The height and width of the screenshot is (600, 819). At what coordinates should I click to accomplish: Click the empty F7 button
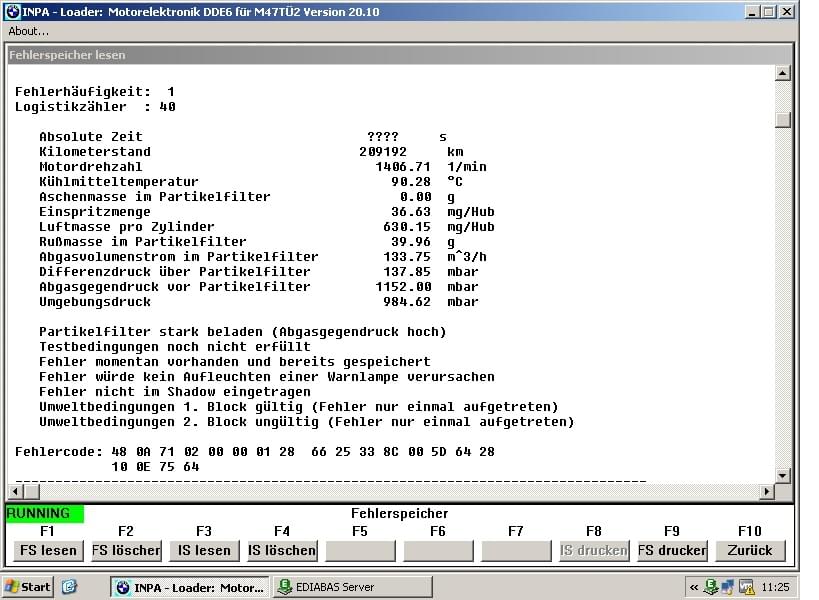tap(516, 550)
